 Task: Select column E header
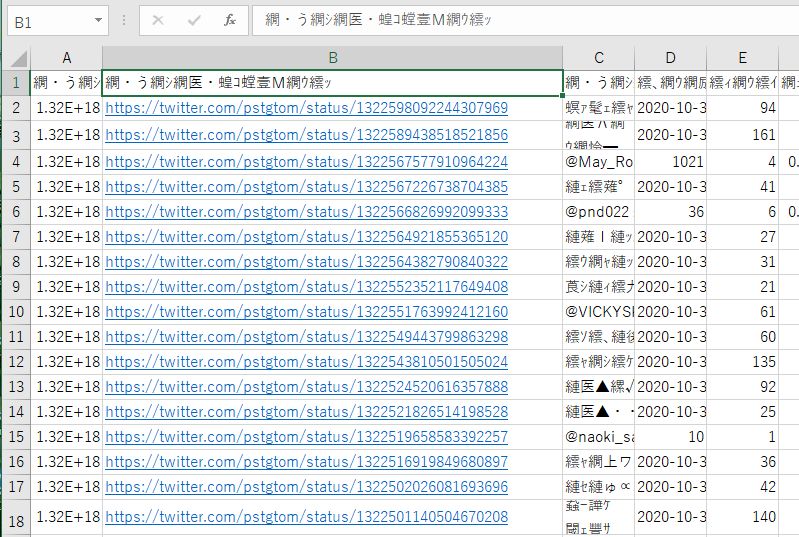pos(742,58)
